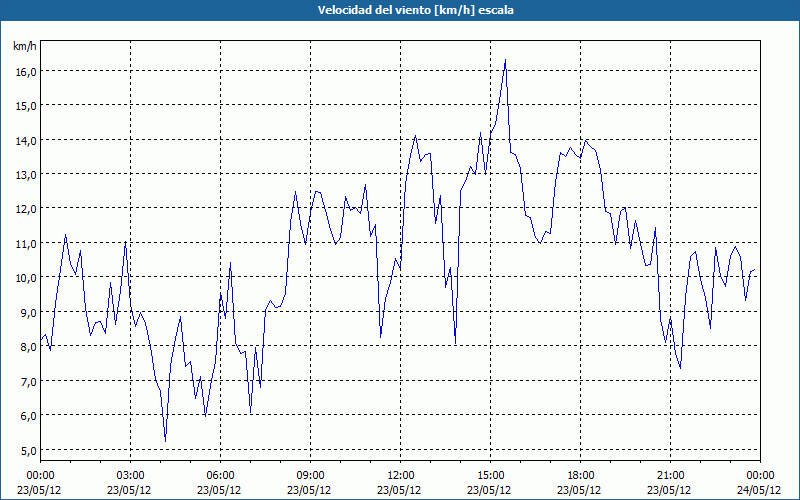Click the lowest dip of the line near 5 km/h
Screen dimensions: 800x500
point(165,441)
